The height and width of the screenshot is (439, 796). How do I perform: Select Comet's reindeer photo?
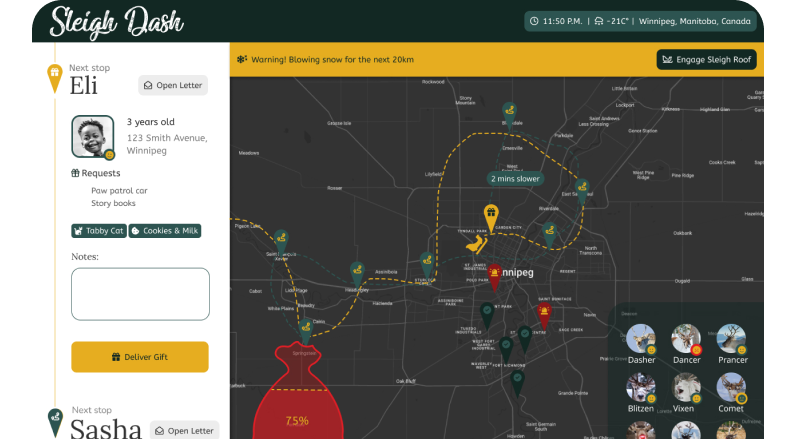[730, 388]
